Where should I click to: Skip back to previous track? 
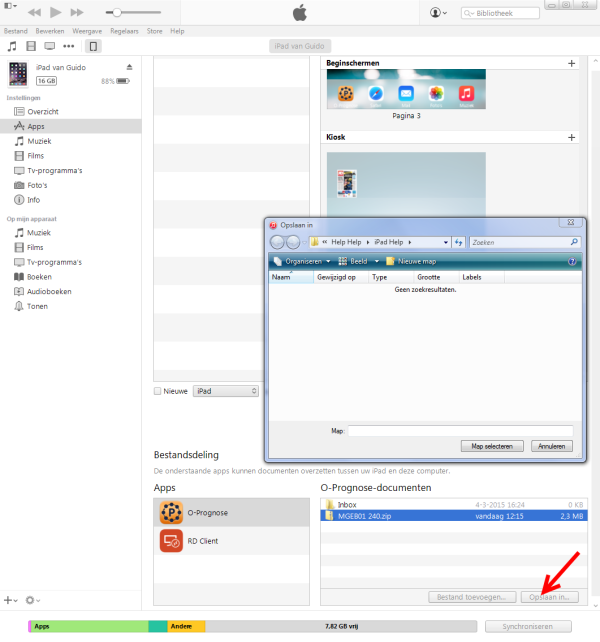(34, 13)
